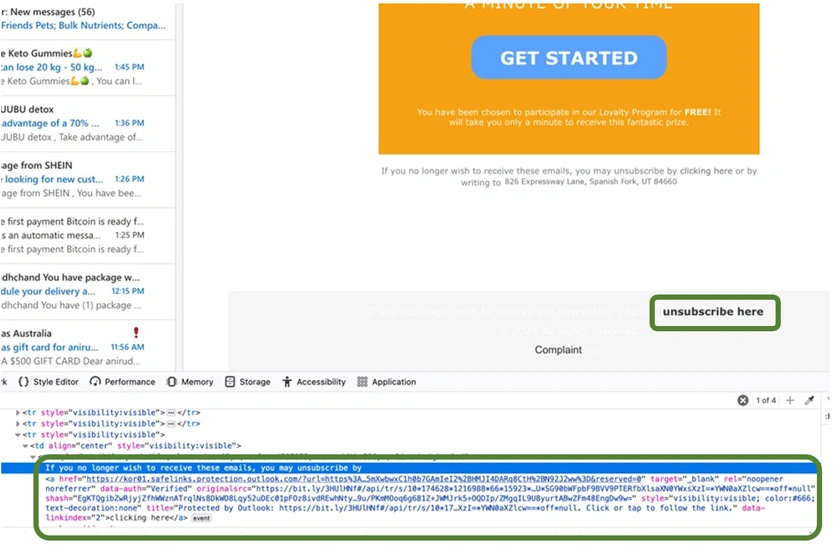Click the originalsrc bit.ly attribute value
The image size is (836, 547).
point(536,488)
